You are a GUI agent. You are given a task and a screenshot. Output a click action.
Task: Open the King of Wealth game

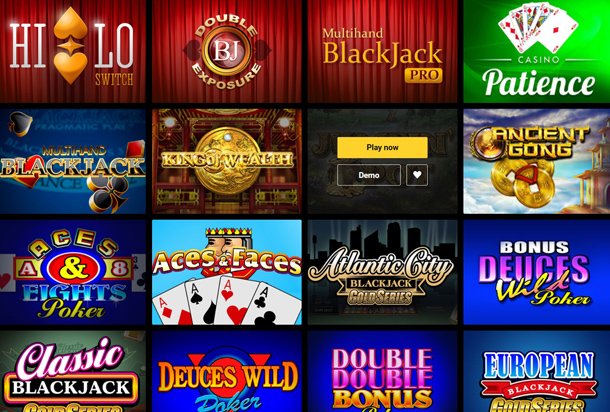(x=227, y=161)
